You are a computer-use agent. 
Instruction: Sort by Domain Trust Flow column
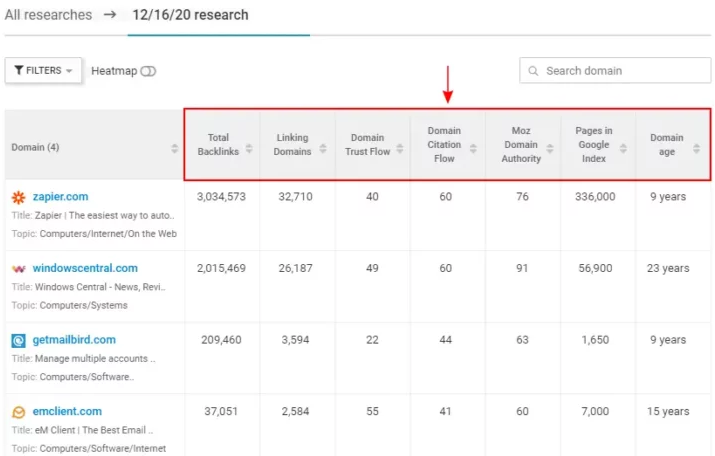pos(400,150)
